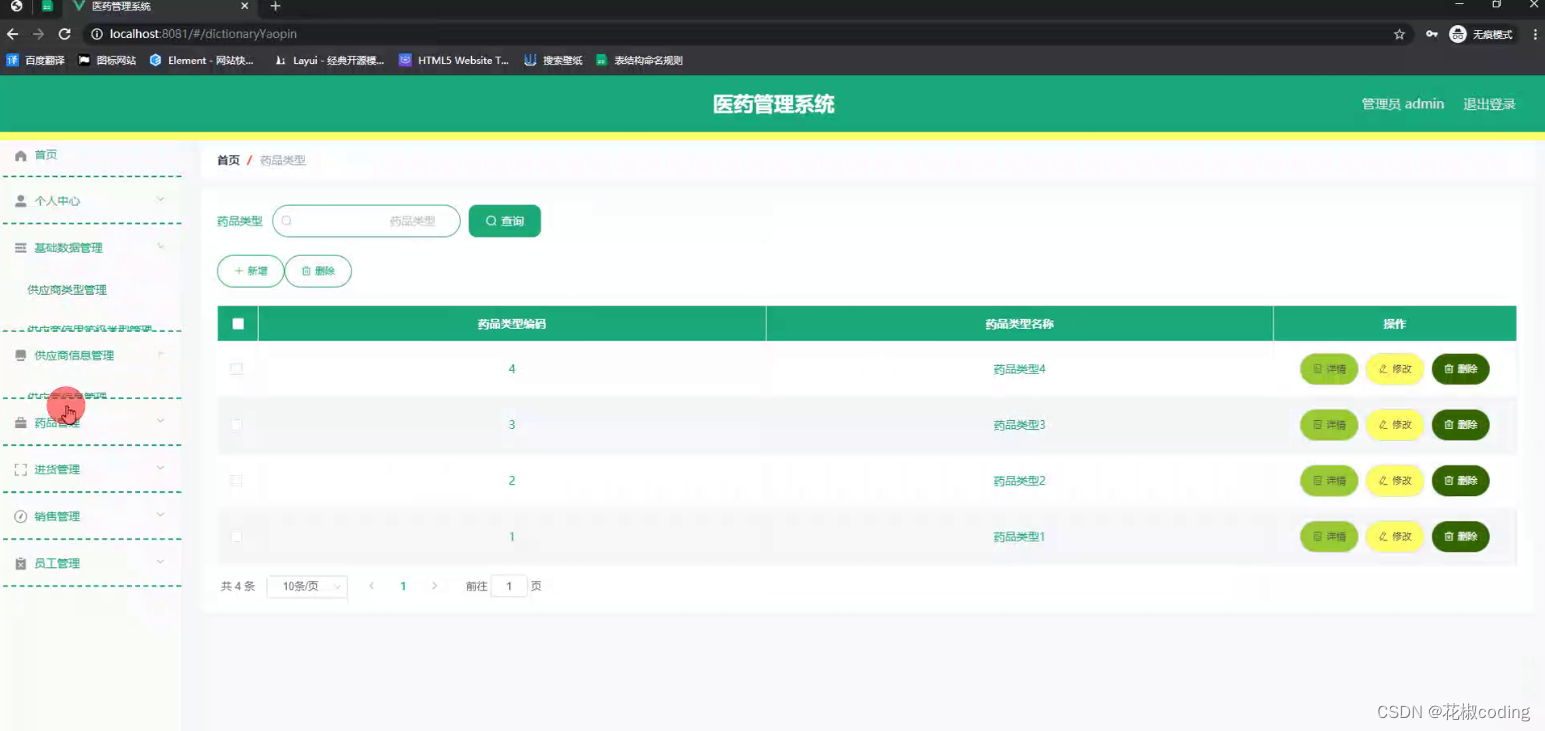Expand 药品管理 sidebar menu
The height and width of the screenshot is (731, 1545).
(91, 423)
